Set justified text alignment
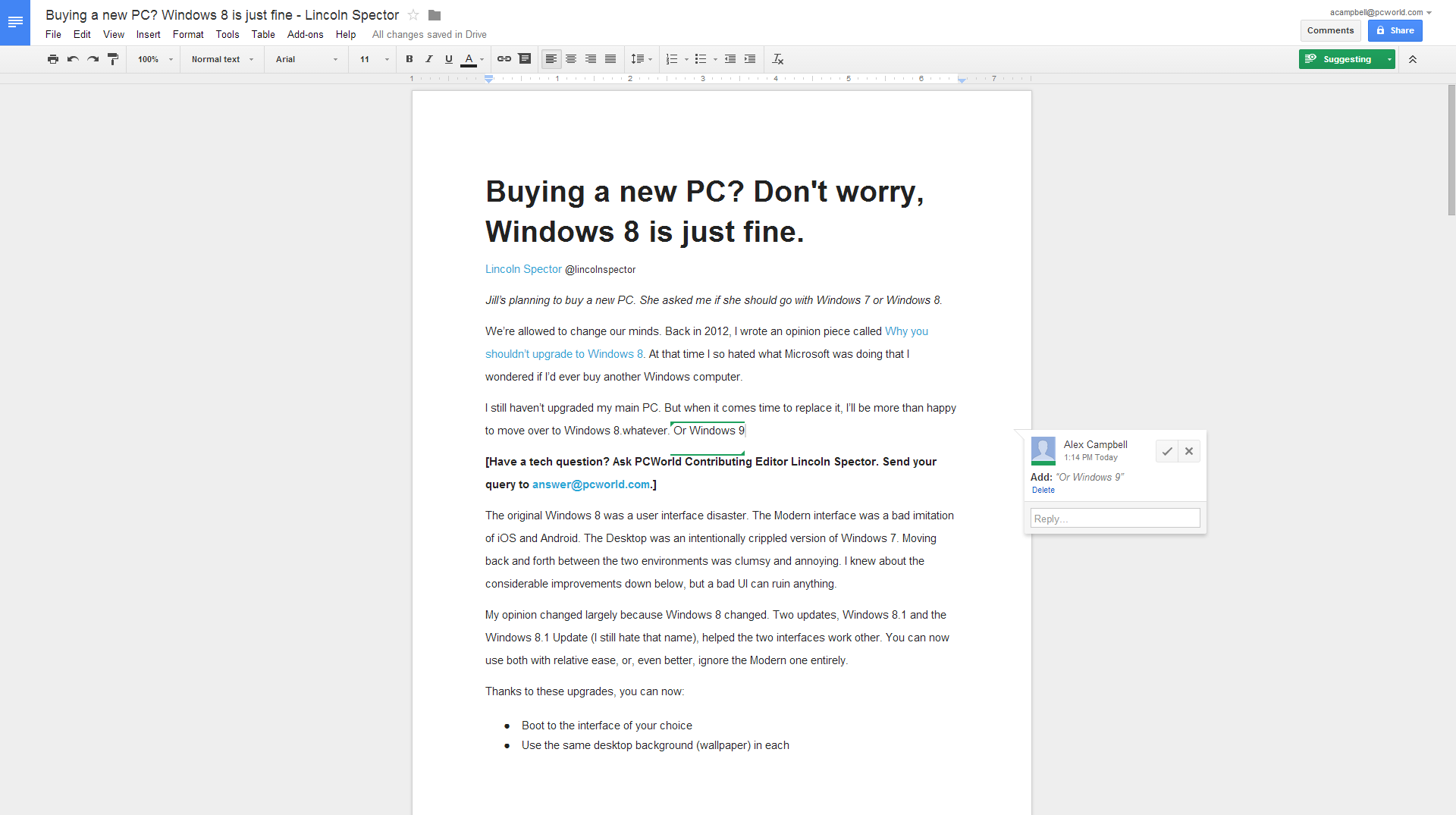1456x815 pixels. coord(610,59)
